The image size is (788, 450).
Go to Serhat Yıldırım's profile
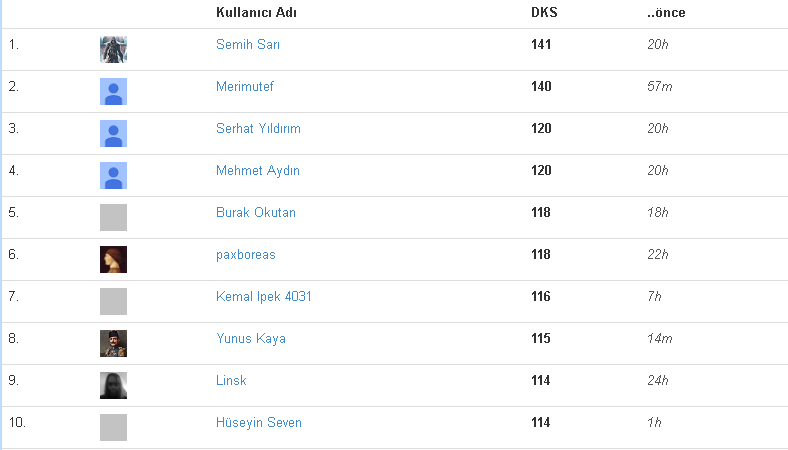(258, 129)
